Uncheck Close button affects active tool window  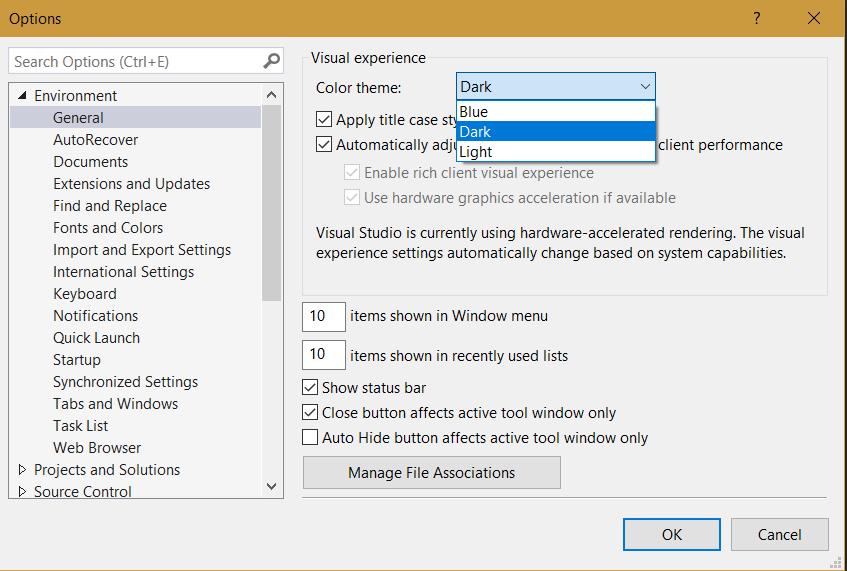(310, 412)
